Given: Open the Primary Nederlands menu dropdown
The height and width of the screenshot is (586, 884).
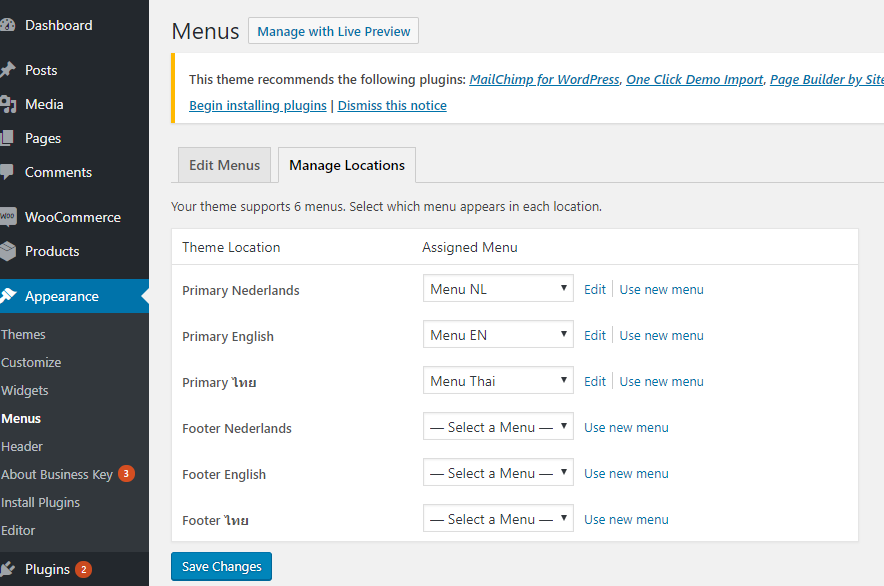Looking at the screenshot, I should click(x=498, y=289).
